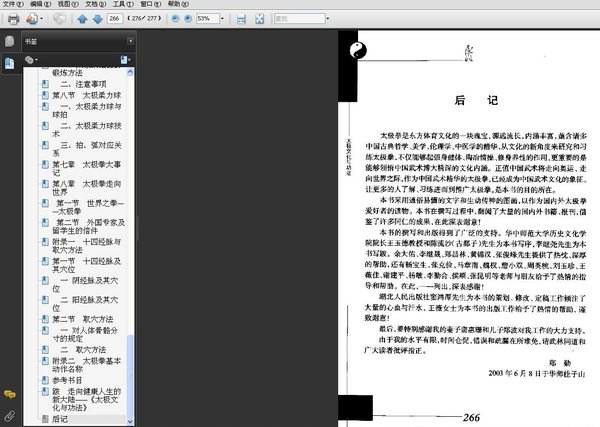Click the 书签 panel title
The image size is (600, 427).
tap(31, 41)
